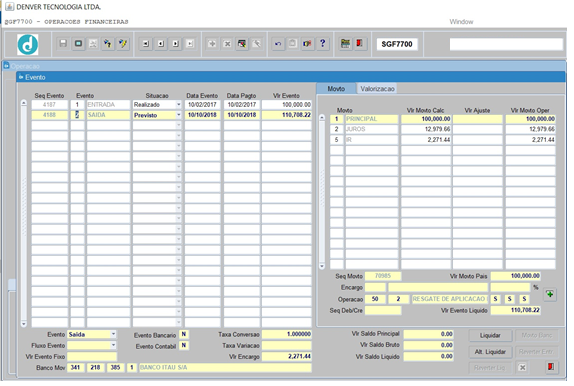Click the ENTRADA event cell
574x386 pixels.
108,105
